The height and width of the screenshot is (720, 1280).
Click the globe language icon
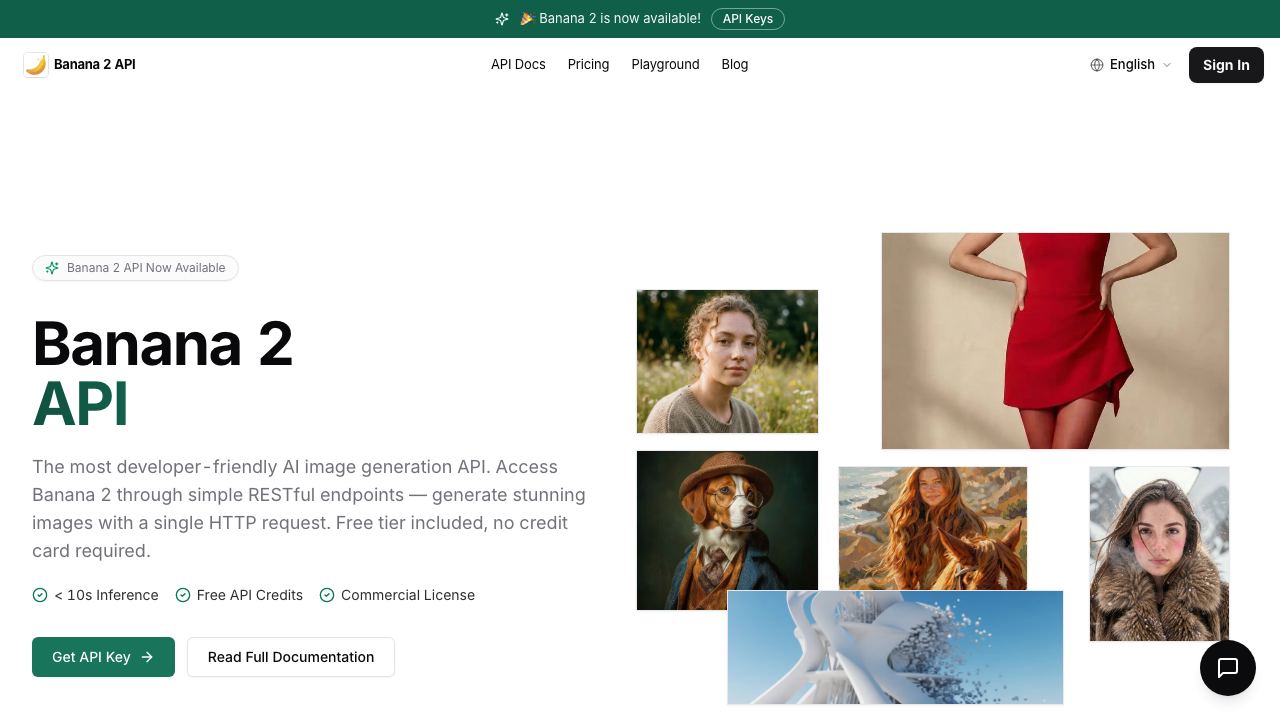click(x=1097, y=65)
